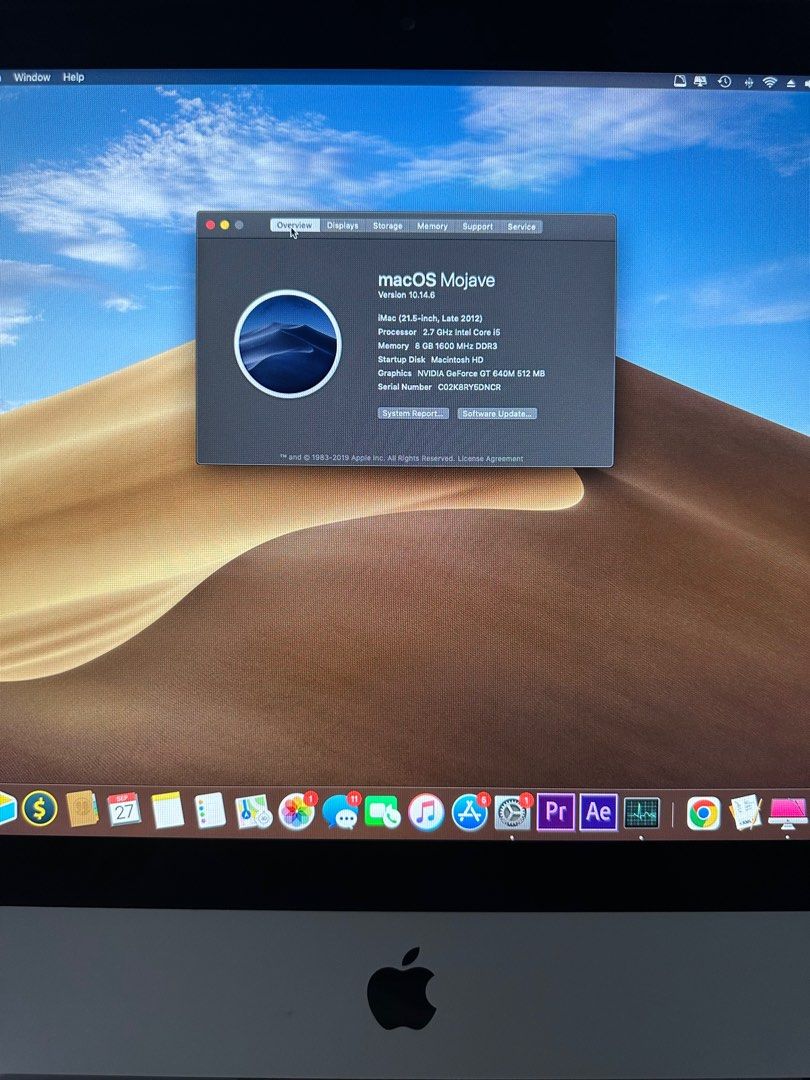Click the Software Update button
Image resolution: width=810 pixels, height=1080 pixels.
click(497, 413)
